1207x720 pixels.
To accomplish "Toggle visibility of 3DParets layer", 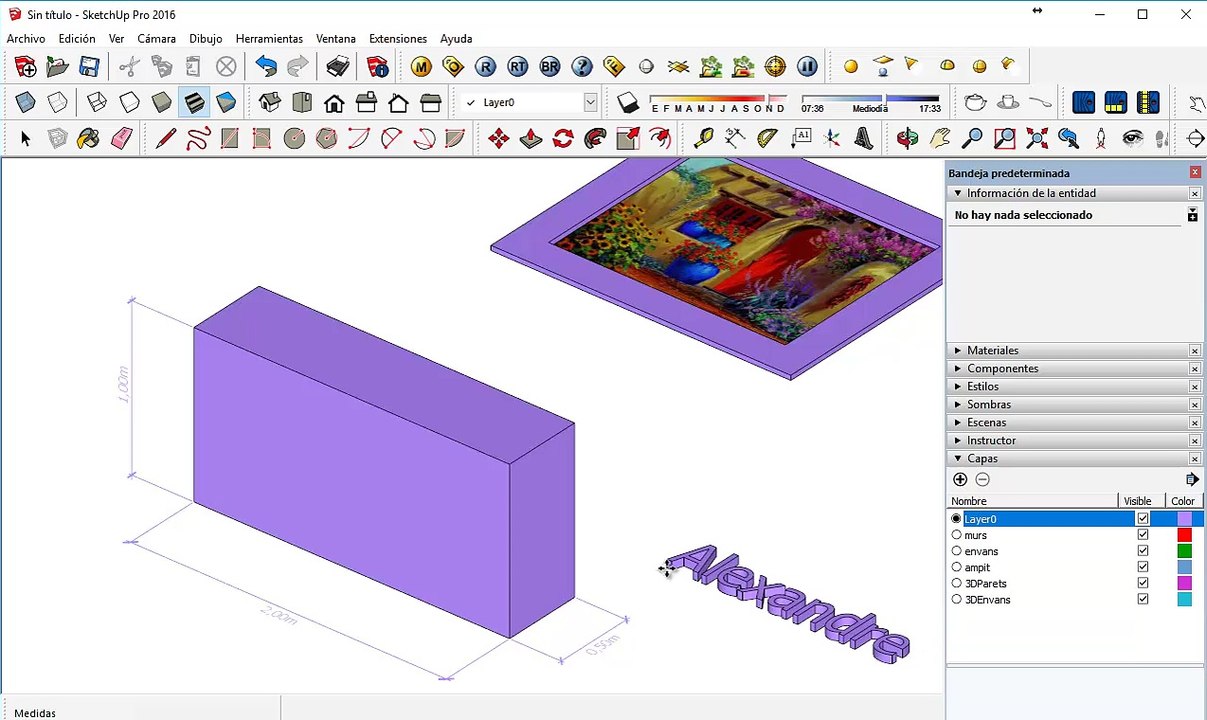I will 1143,583.
